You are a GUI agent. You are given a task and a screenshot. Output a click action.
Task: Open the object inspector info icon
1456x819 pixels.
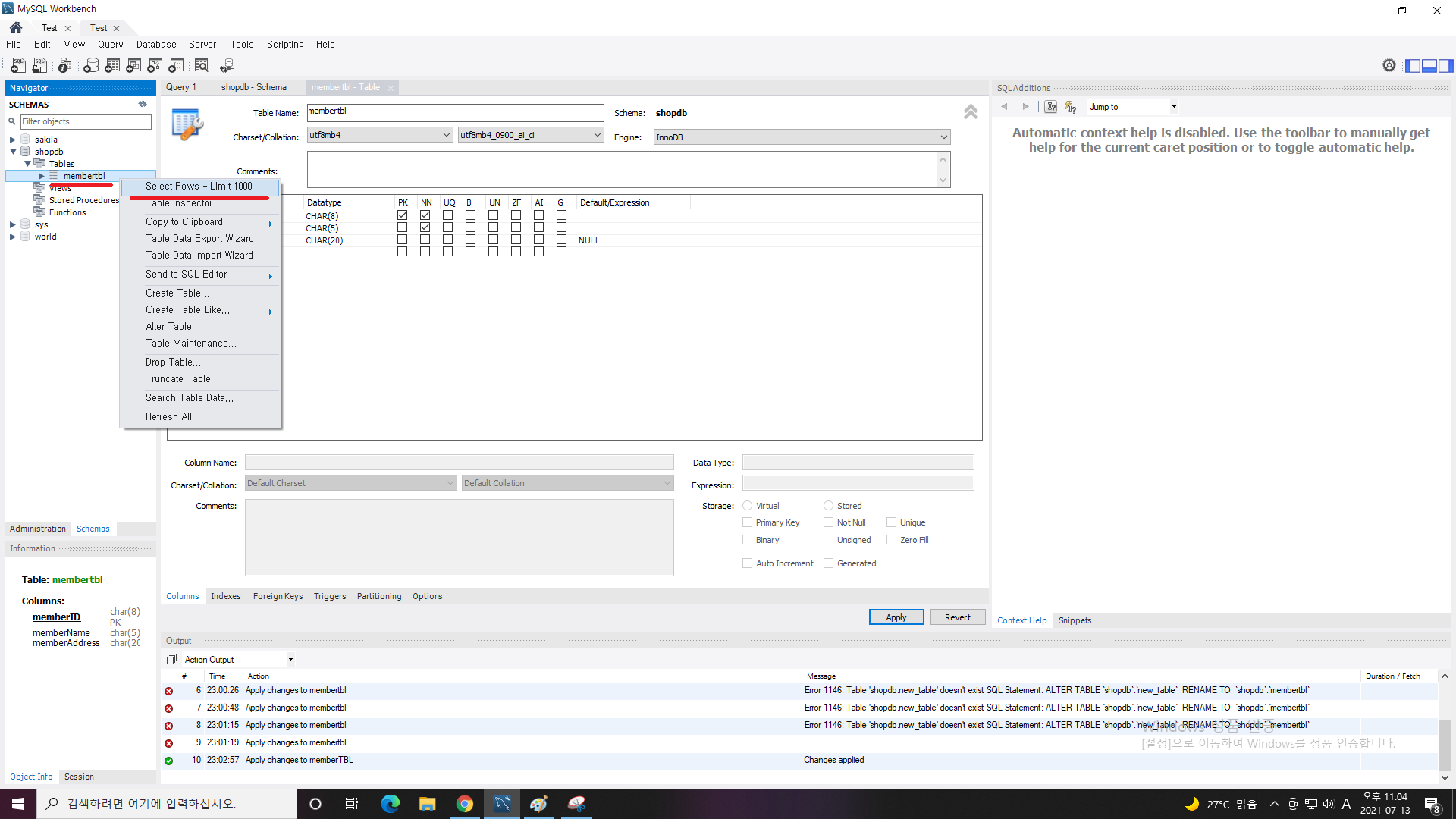[65, 66]
